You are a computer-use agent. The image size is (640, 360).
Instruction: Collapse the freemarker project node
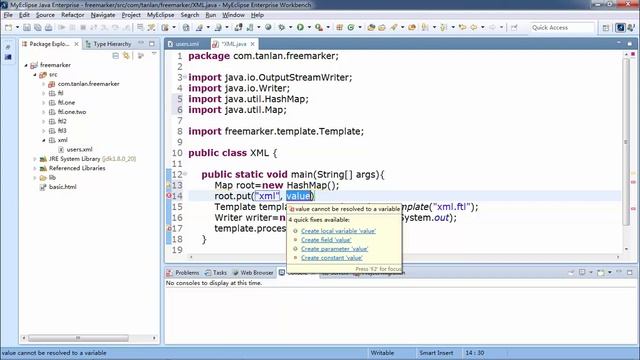[26, 65]
